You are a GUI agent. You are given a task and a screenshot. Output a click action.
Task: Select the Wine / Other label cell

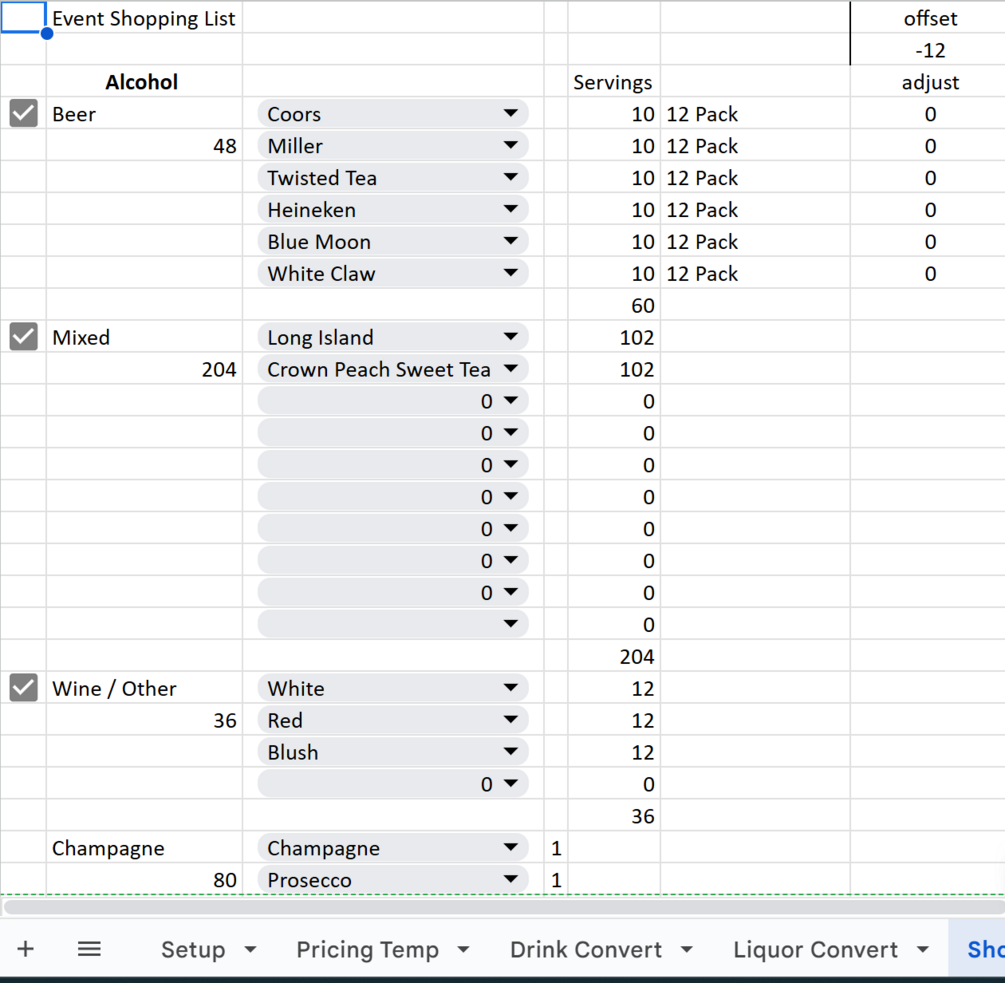pyautogui.click(x=144, y=688)
